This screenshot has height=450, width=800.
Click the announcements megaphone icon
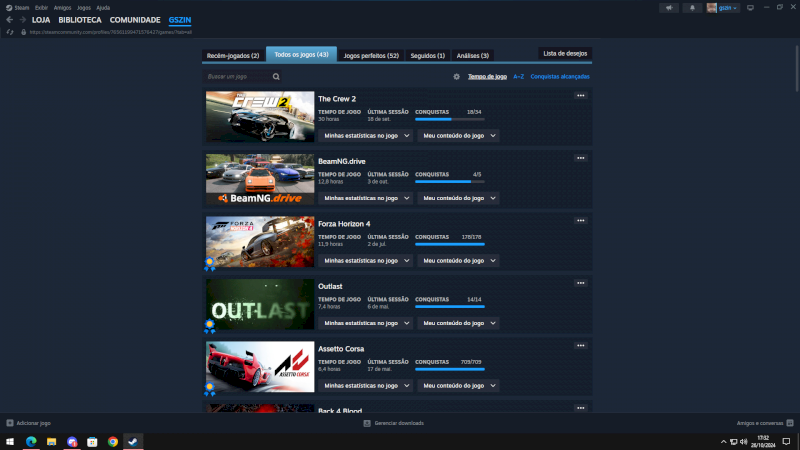pyautogui.click(x=668, y=7)
